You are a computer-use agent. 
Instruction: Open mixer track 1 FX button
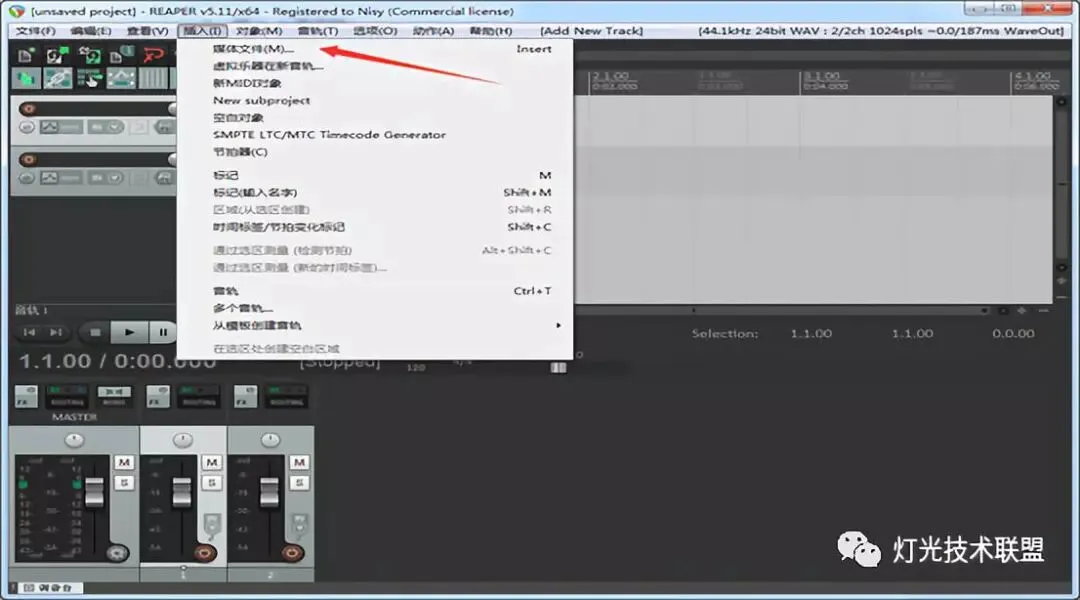click(x=158, y=397)
